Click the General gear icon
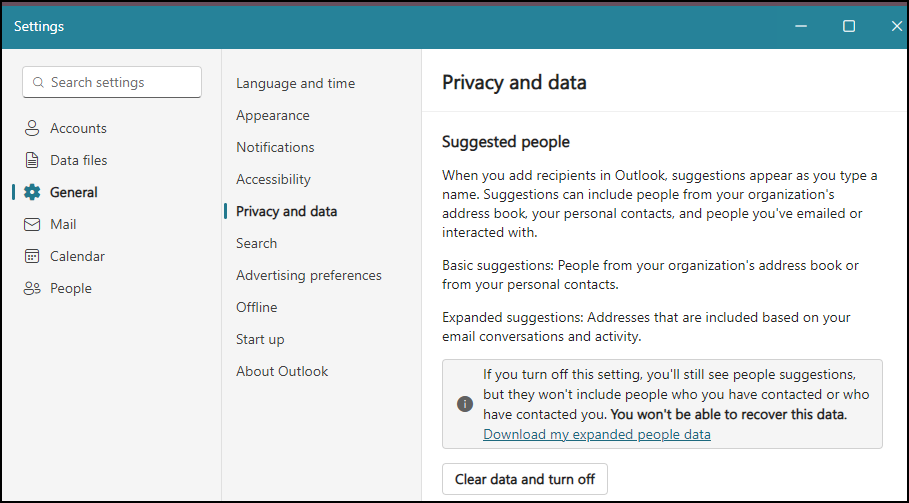Image resolution: width=909 pixels, height=503 pixels. 32,192
